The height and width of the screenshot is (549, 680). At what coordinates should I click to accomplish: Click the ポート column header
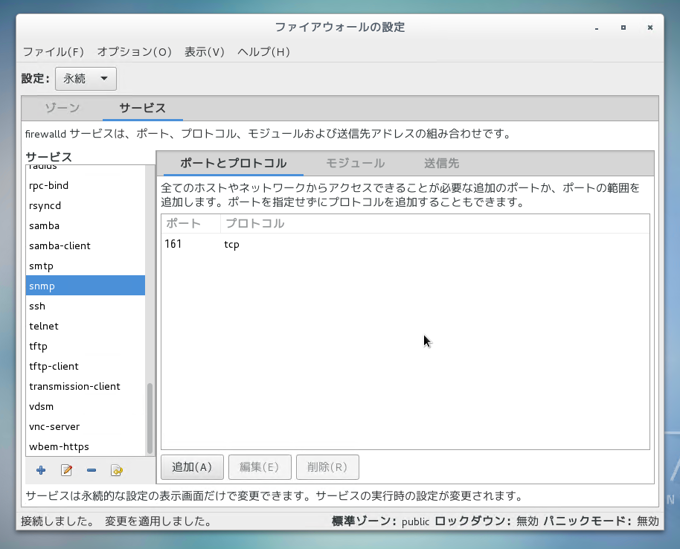(x=191, y=223)
